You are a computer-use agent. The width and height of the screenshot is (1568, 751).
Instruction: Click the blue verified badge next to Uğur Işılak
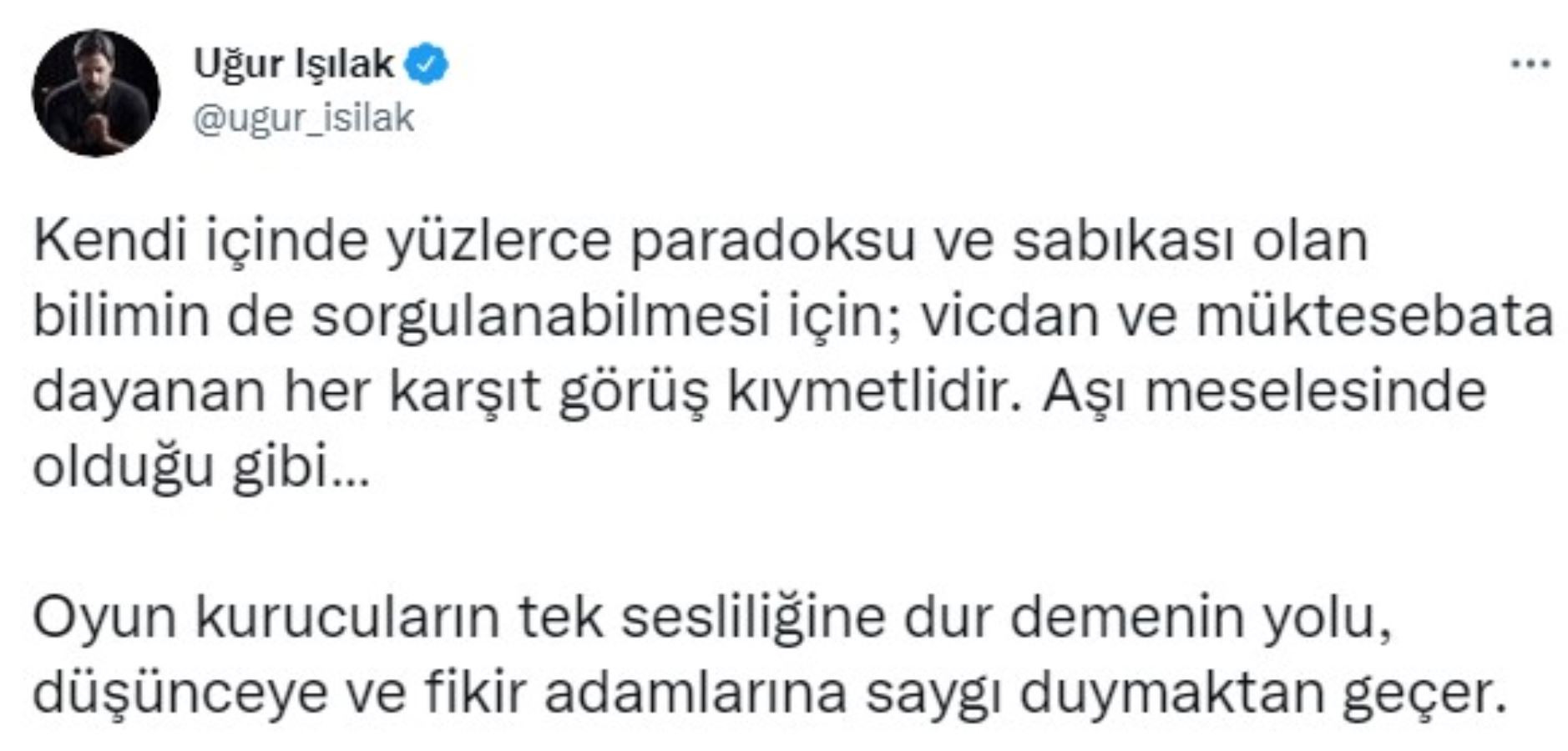(x=427, y=61)
